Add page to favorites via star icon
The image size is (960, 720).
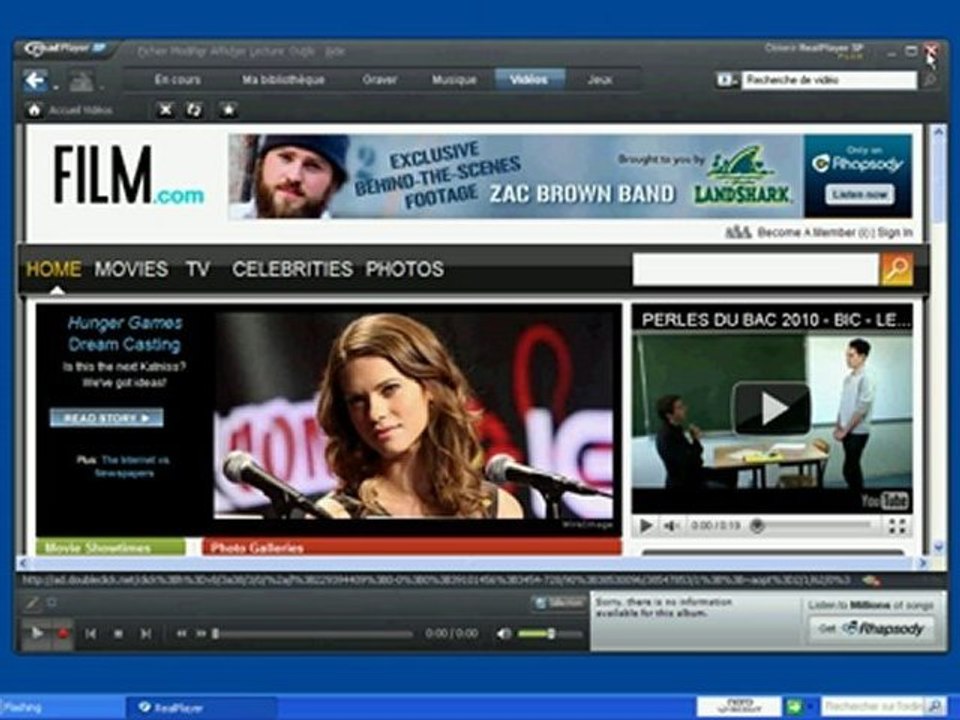228,110
